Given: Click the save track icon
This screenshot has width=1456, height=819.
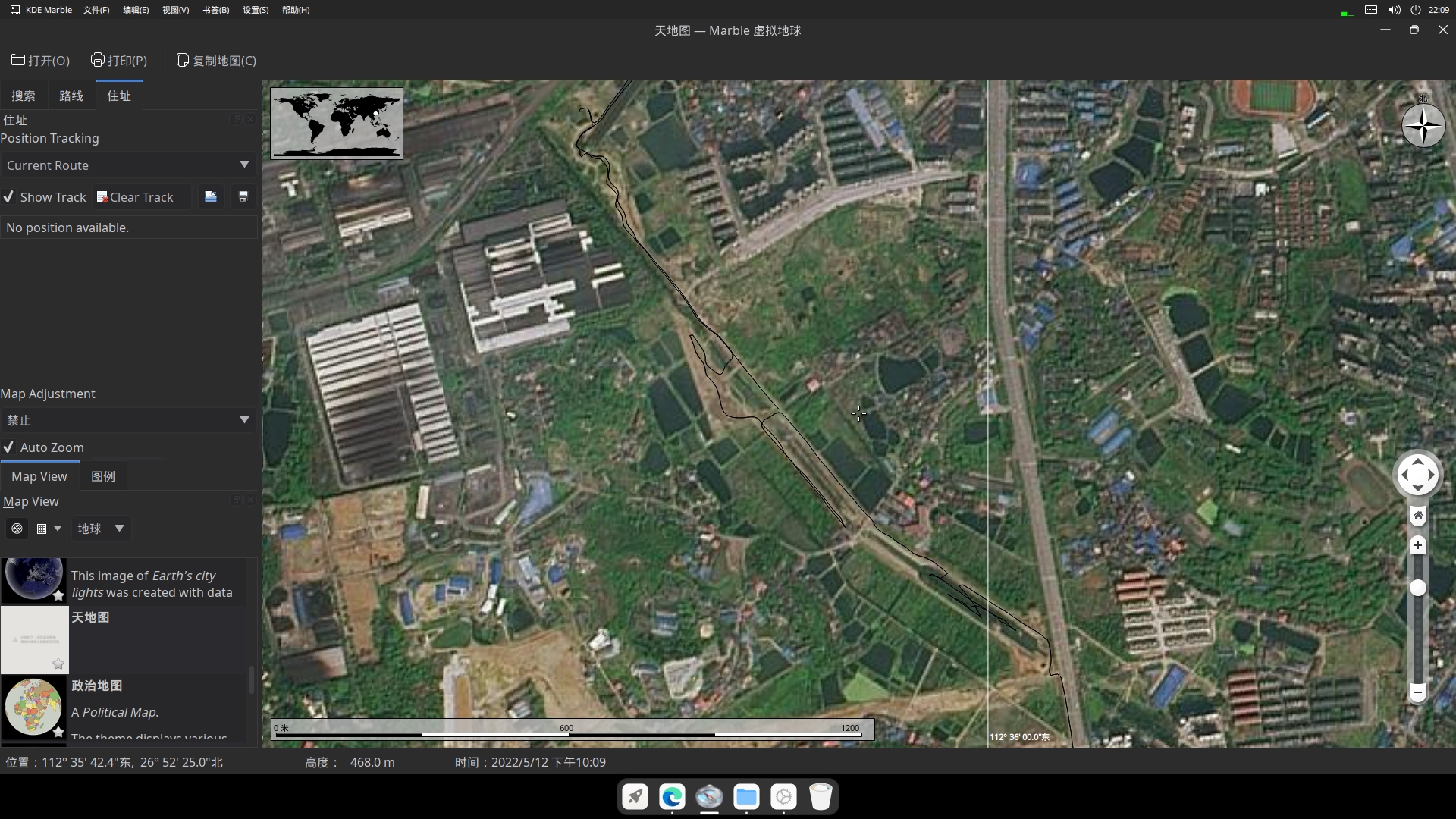Looking at the screenshot, I should tap(243, 197).
